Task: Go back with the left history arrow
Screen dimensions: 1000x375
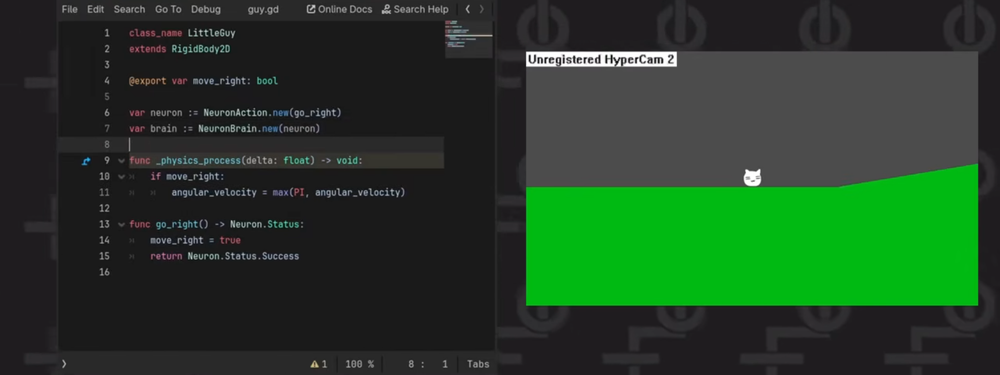Action: pyautogui.click(x=467, y=10)
